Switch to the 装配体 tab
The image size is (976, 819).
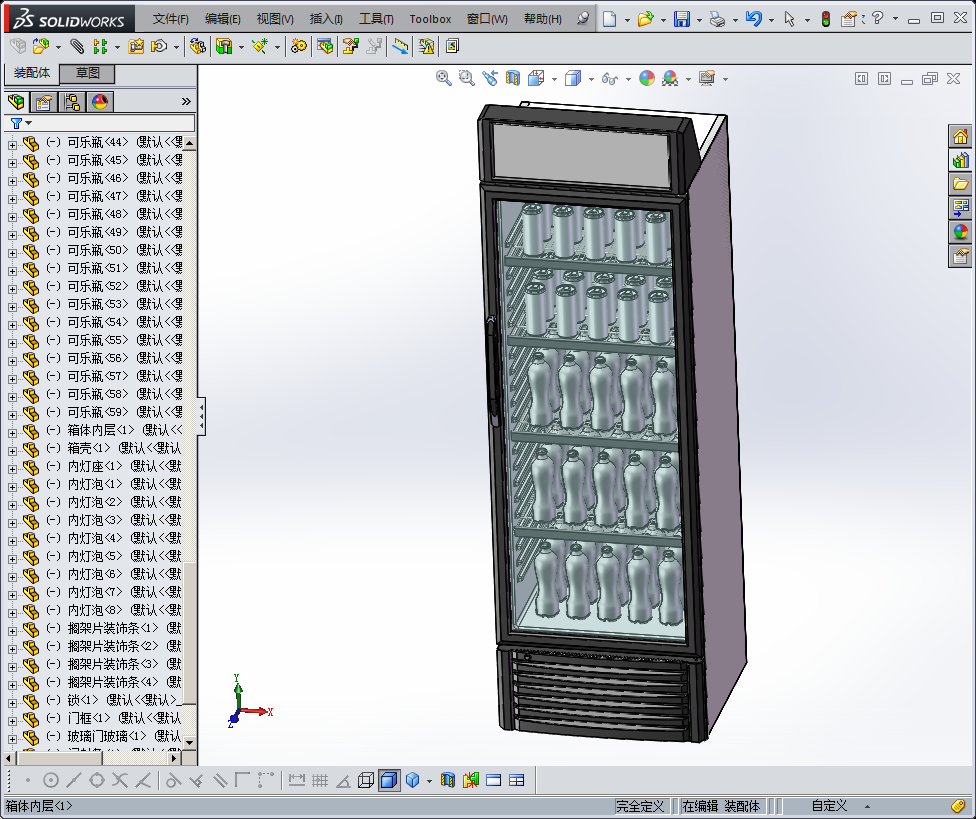(x=32, y=73)
